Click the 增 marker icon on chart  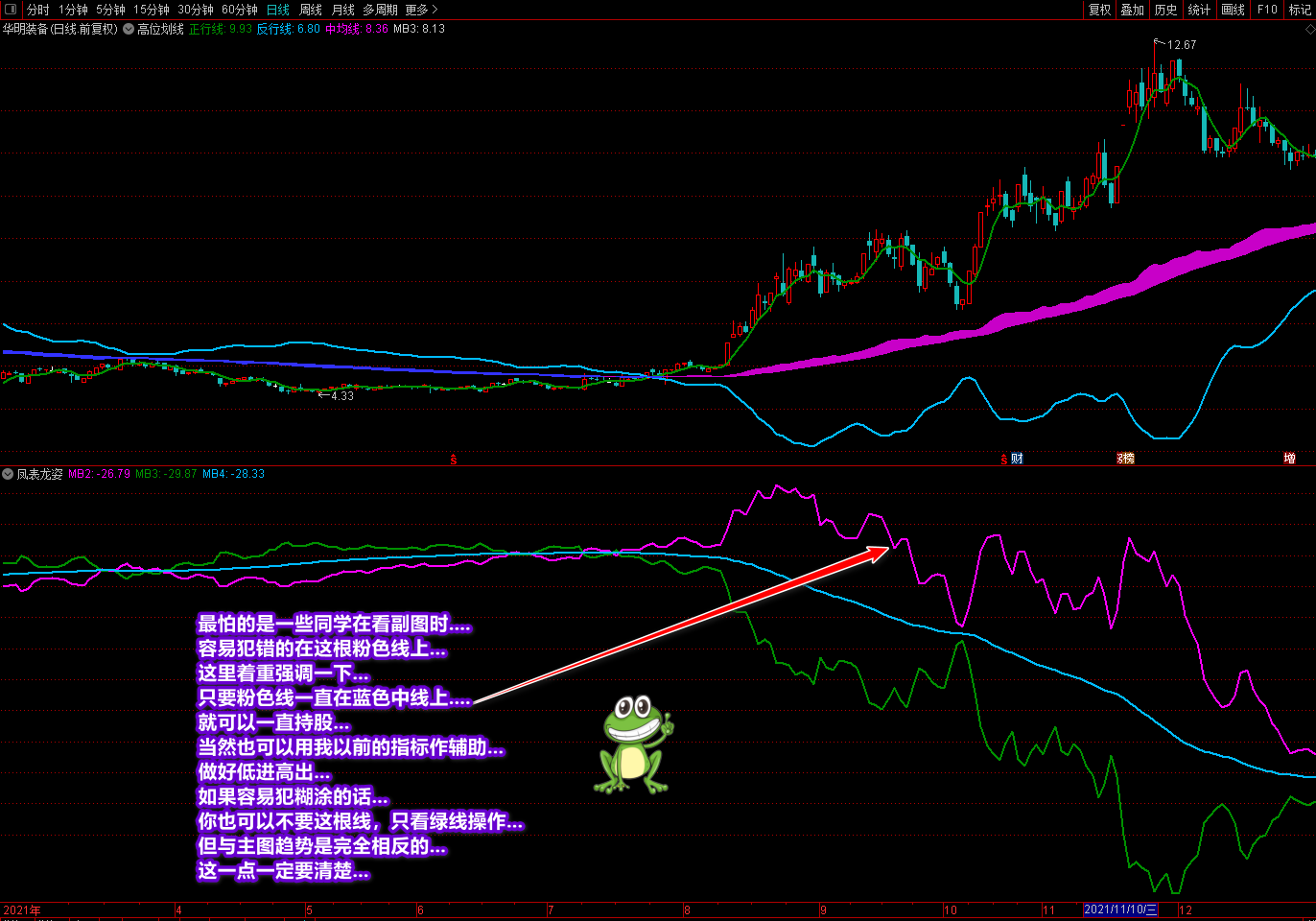[x=1289, y=459]
